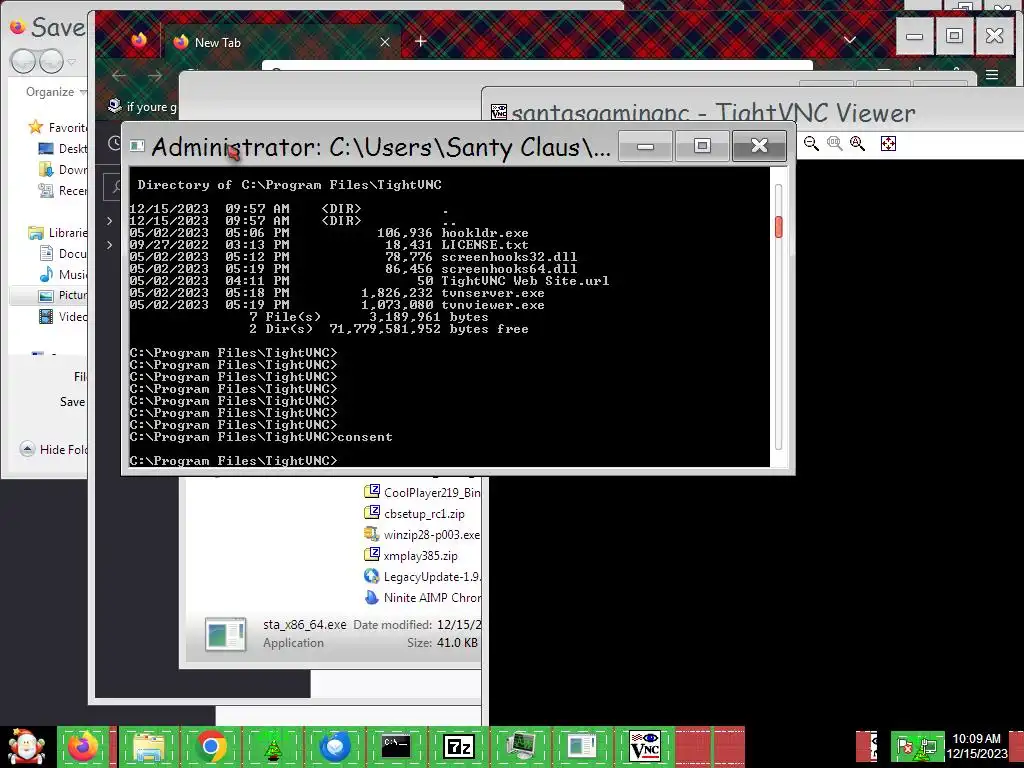Select Documents in the Save dialog sidebar
The width and height of the screenshot is (1024, 768).
pyautogui.click(x=63, y=253)
